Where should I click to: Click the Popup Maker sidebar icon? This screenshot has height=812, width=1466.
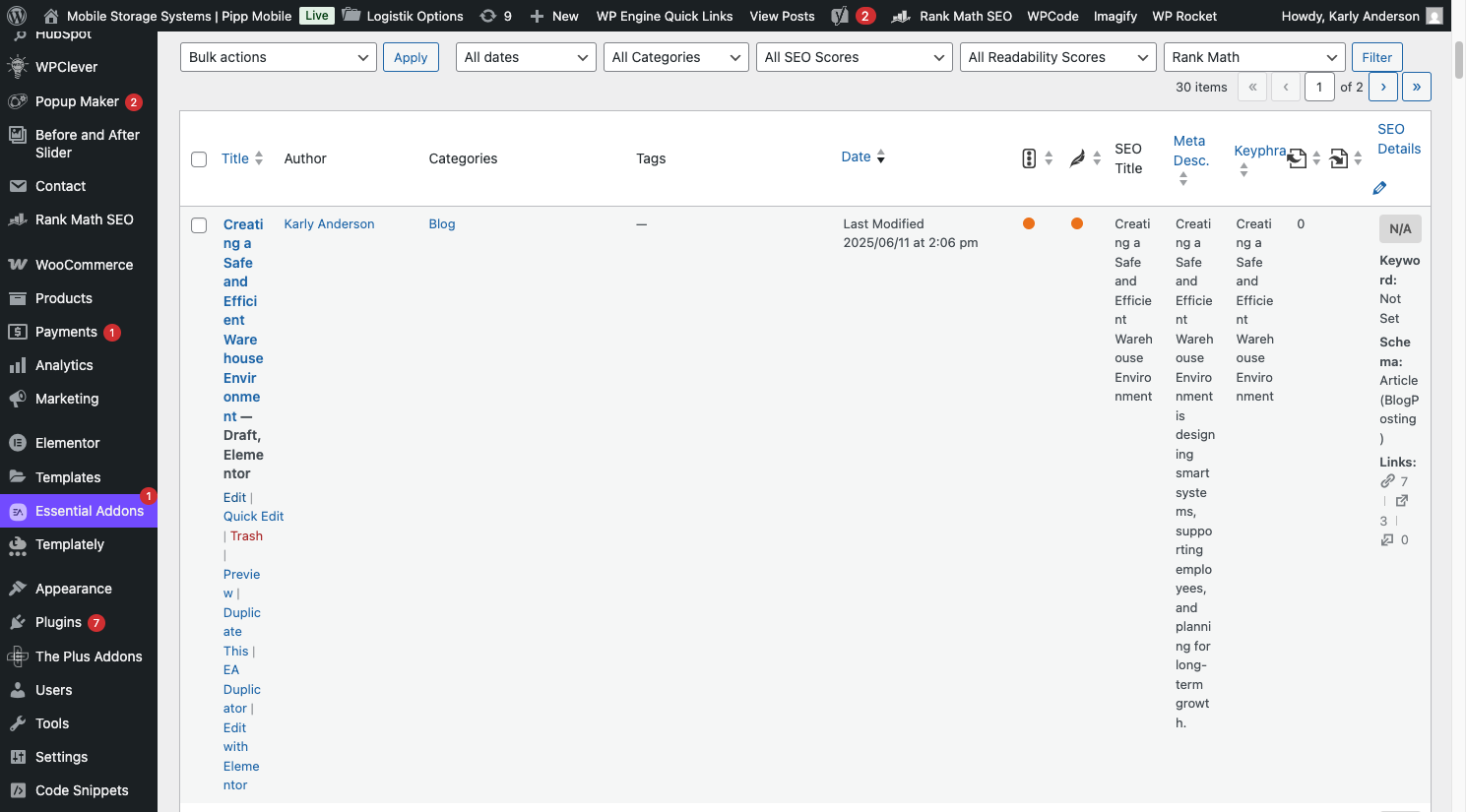click(x=18, y=101)
